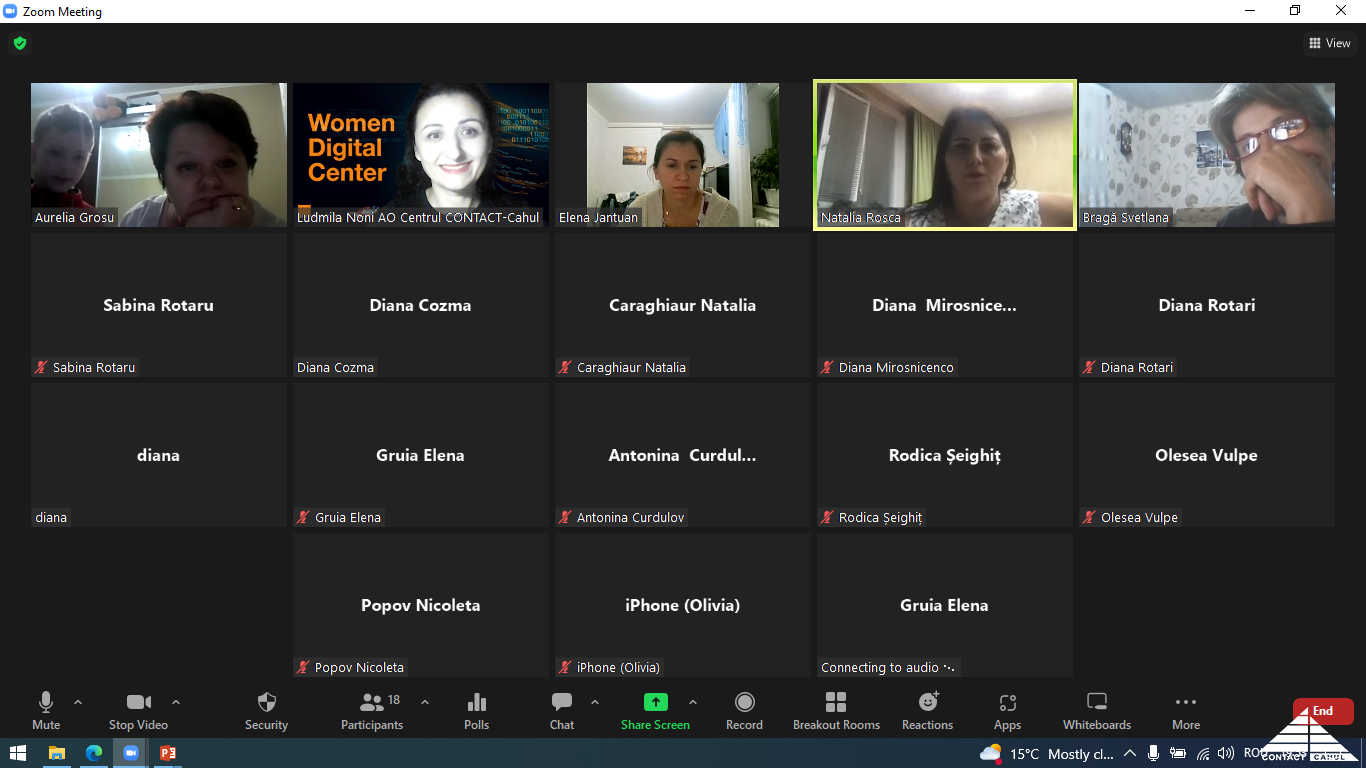Select Natalia Rosca's highlighted video tile
1366x768 pixels.
pyautogui.click(x=945, y=155)
